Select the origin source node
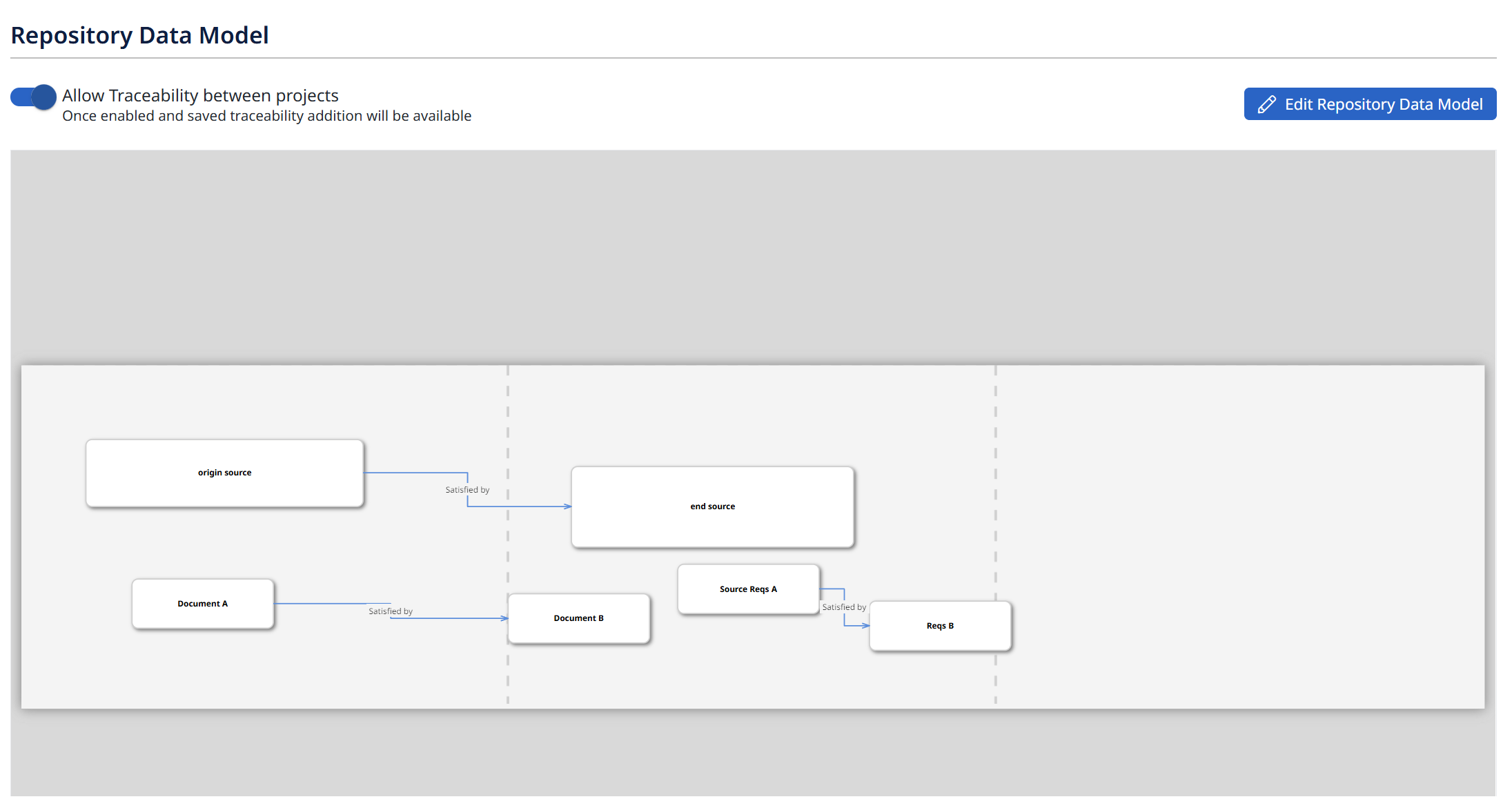The height and width of the screenshot is (808, 1512). tap(225, 473)
